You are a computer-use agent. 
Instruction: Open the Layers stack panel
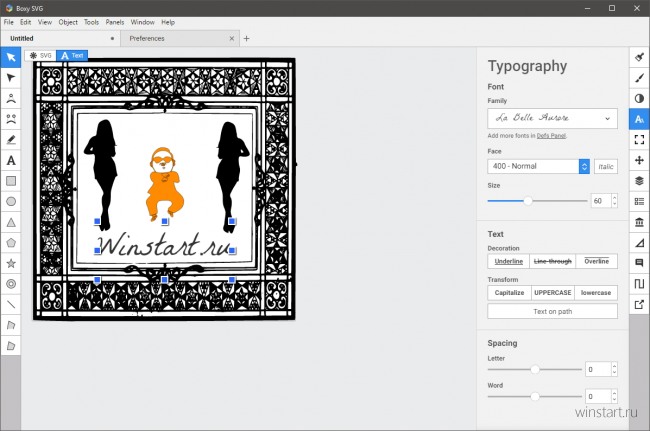click(639, 181)
